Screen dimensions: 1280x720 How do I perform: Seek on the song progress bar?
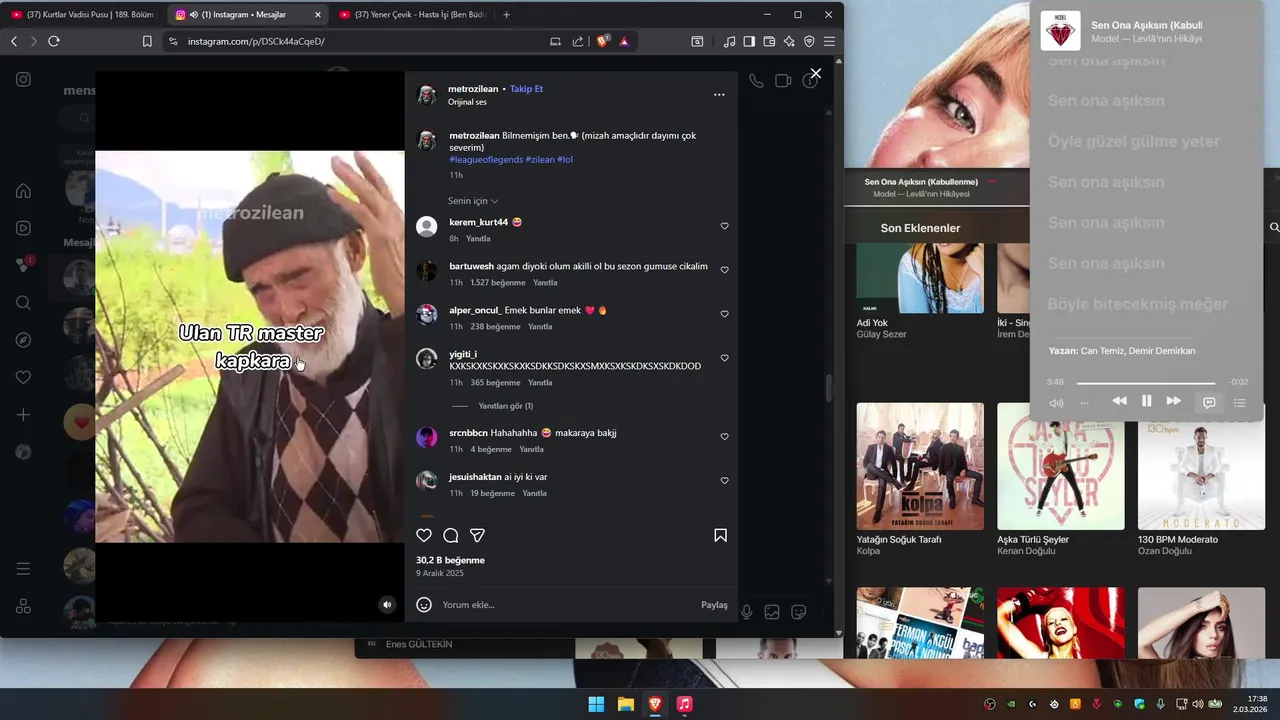[x=1145, y=382]
